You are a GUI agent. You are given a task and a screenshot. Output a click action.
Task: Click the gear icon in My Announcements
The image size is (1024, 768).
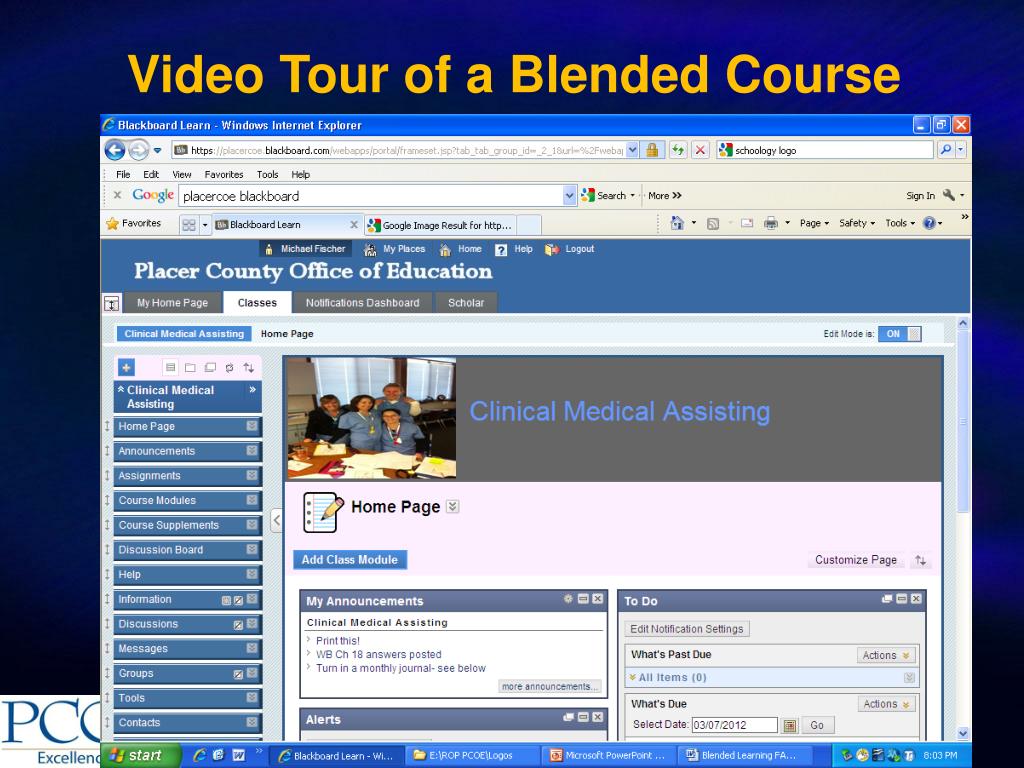tap(568, 599)
